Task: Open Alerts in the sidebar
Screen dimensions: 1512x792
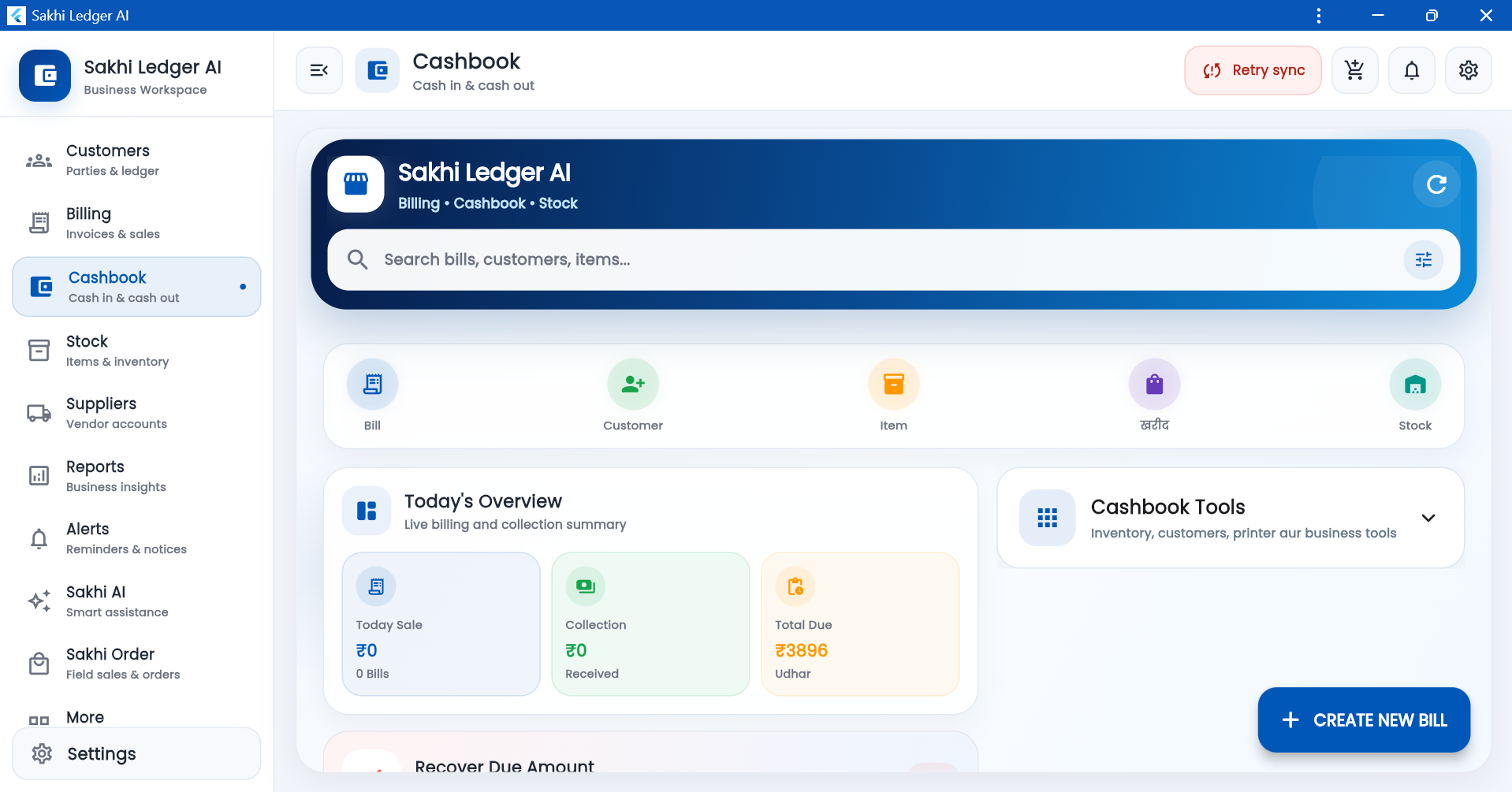Action: (x=136, y=538)
